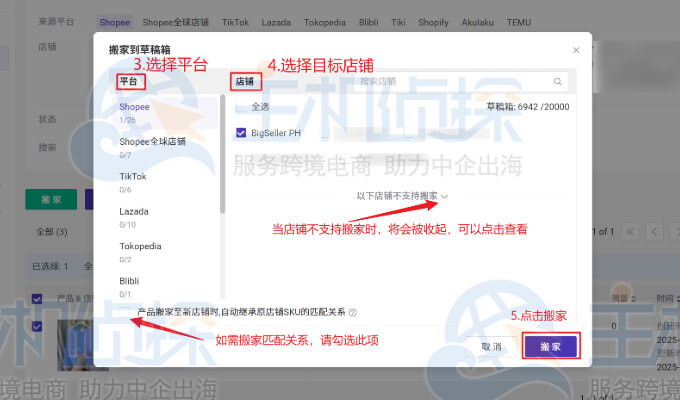
Task: Click the 取消 cancel button
Action: pyautogui.click(x=491, y=346)
